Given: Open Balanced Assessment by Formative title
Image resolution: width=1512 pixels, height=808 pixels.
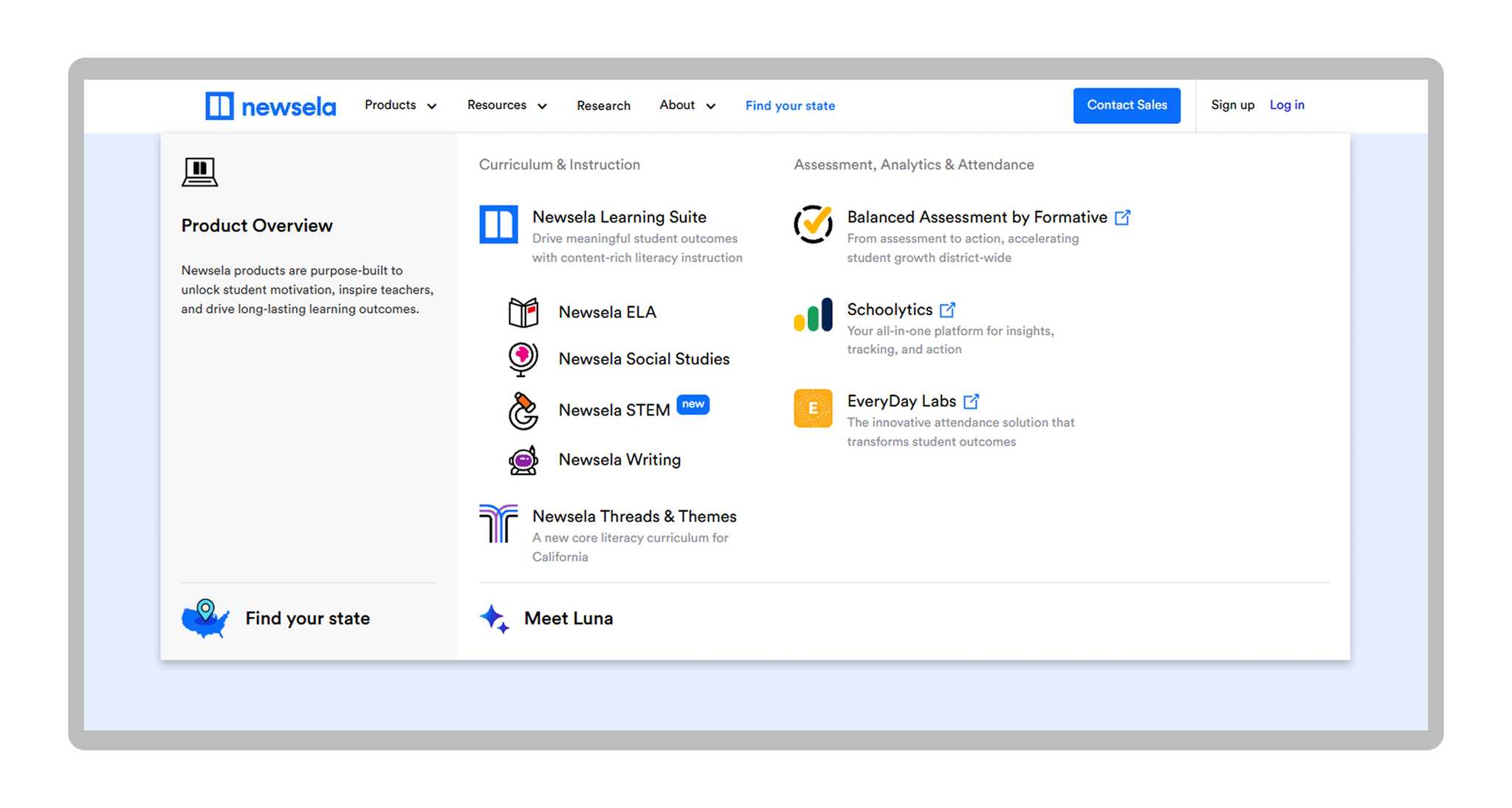Looking at the screenshot, I should pos(977,217).
